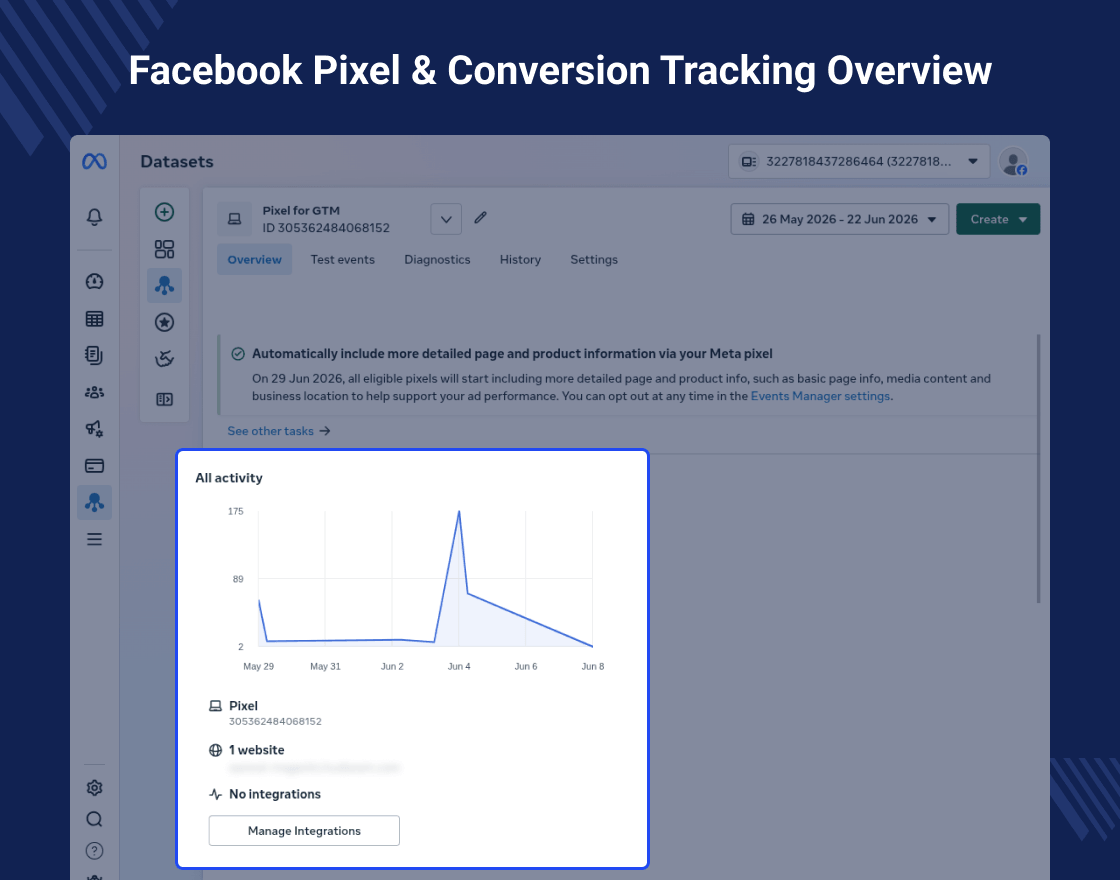Open Account overview gauge icon

[x=94, y=281]
